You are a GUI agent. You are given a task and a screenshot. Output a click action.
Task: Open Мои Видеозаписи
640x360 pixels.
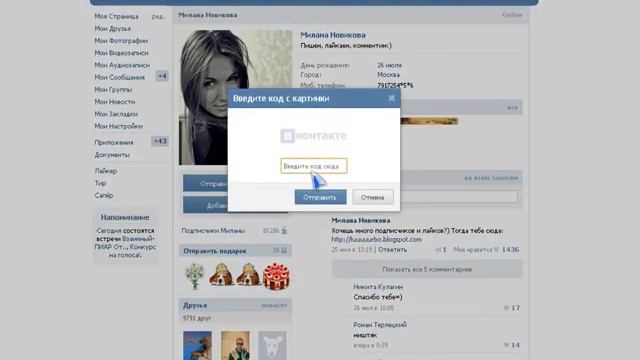pos(121,53)
